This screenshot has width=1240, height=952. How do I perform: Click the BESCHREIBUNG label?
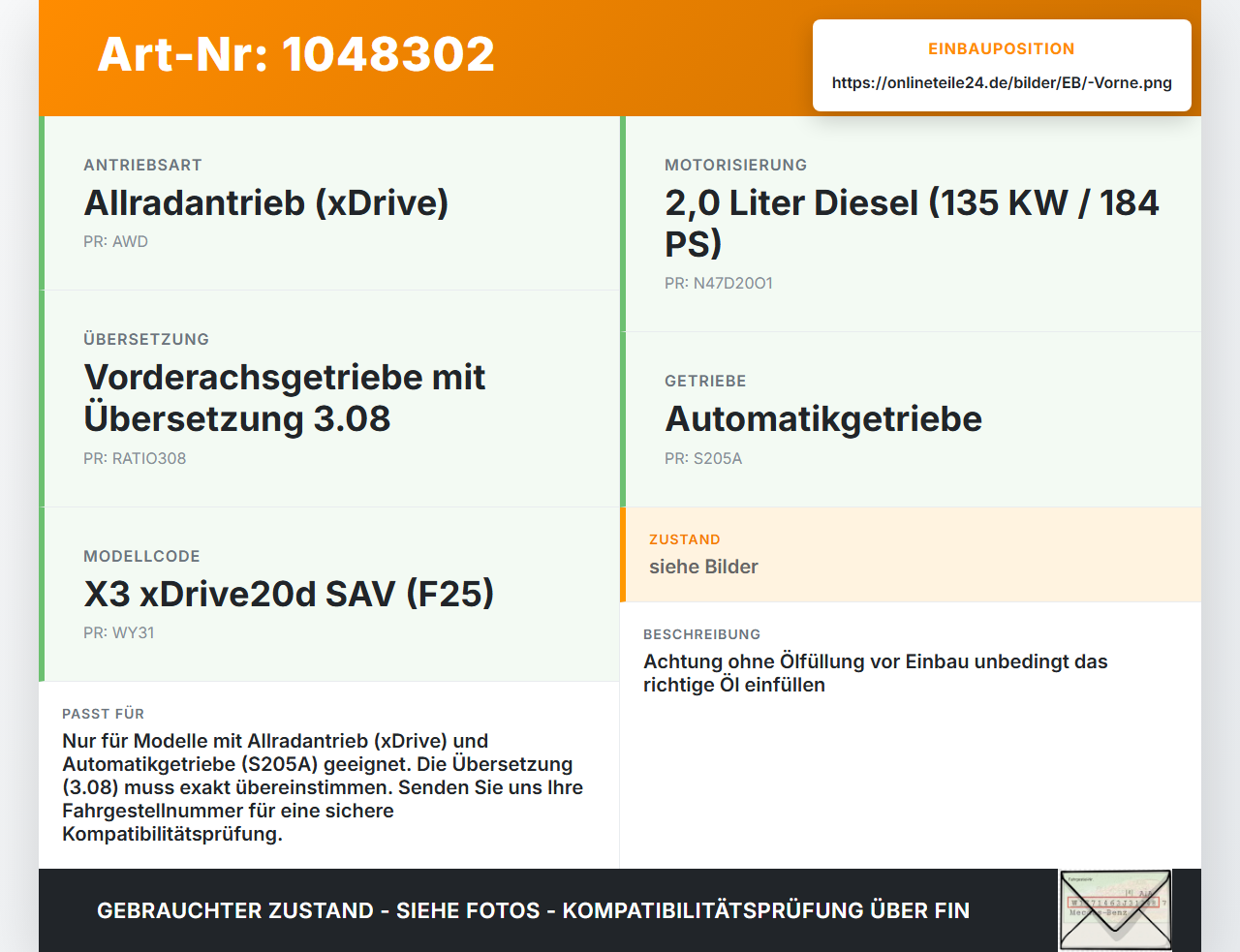pyautogui.click(x=701, y=634)
